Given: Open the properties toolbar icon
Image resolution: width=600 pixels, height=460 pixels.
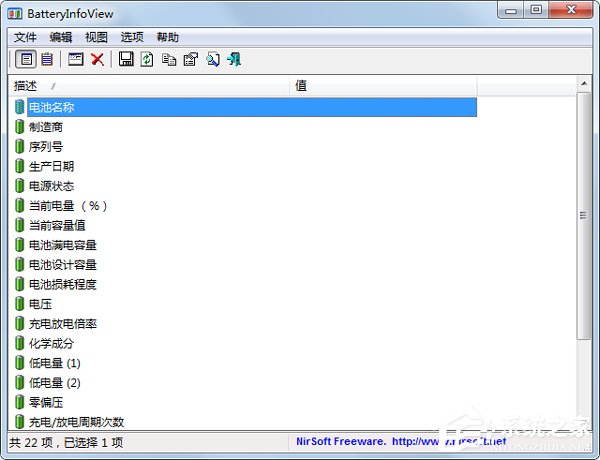Looking at the screenshot, I should coord(190,60).
